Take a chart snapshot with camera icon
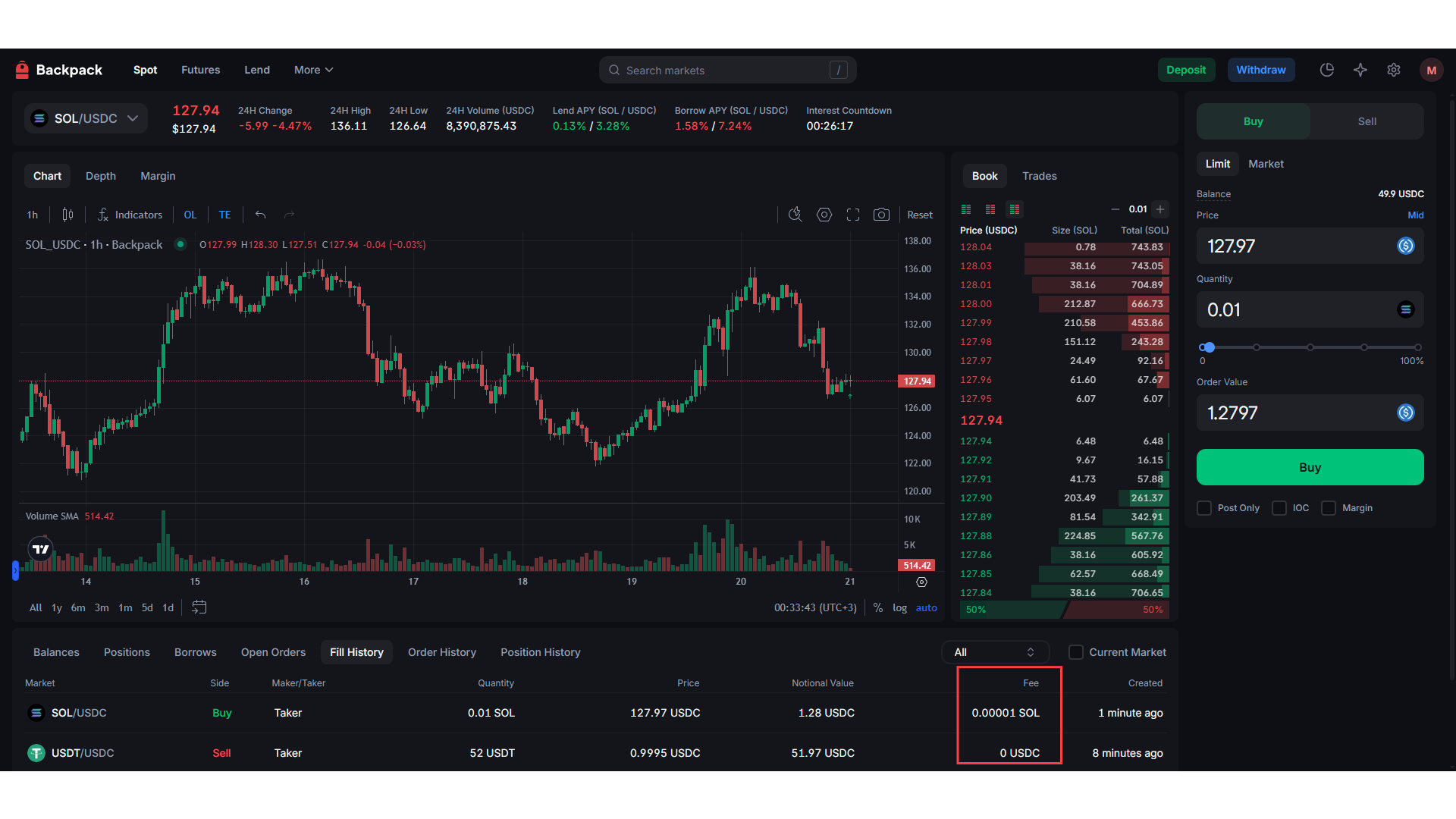Image resolution: width=1456 pixels, height=819 pixels. (881, 215)
